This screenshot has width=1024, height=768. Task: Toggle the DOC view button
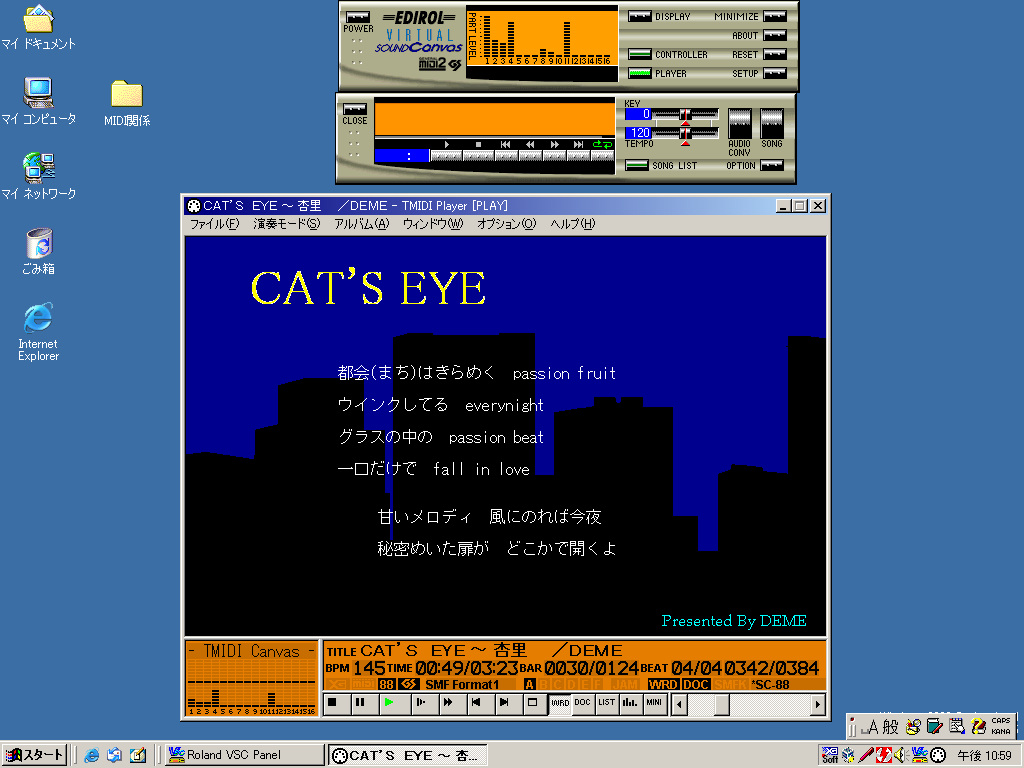[x=583, y=703]
